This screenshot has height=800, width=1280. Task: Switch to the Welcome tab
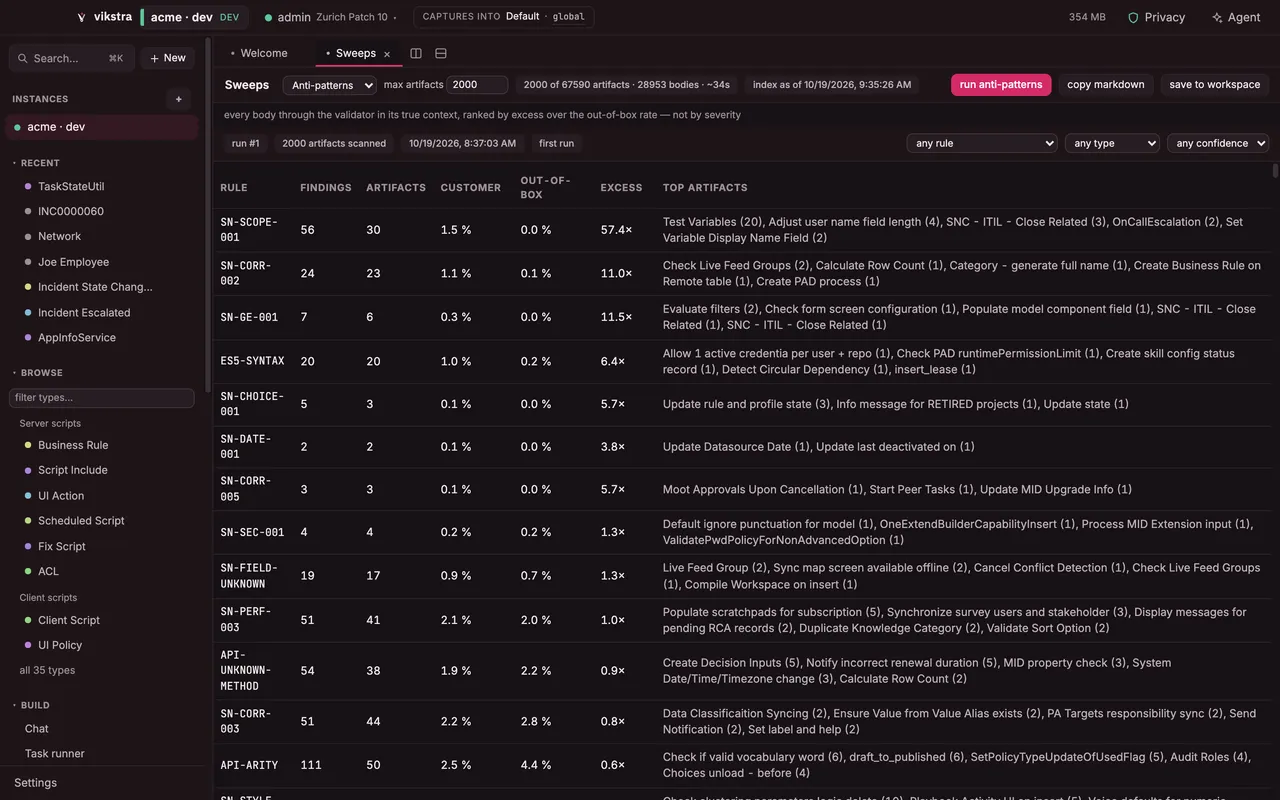258,53
